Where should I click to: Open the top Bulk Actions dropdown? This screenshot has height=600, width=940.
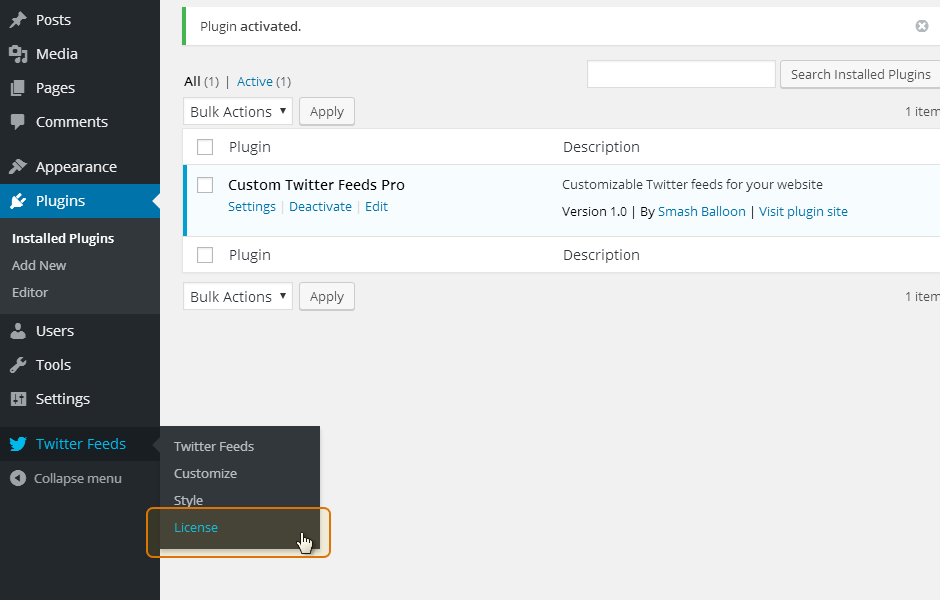pyautogui.click(x=237, y=111)
